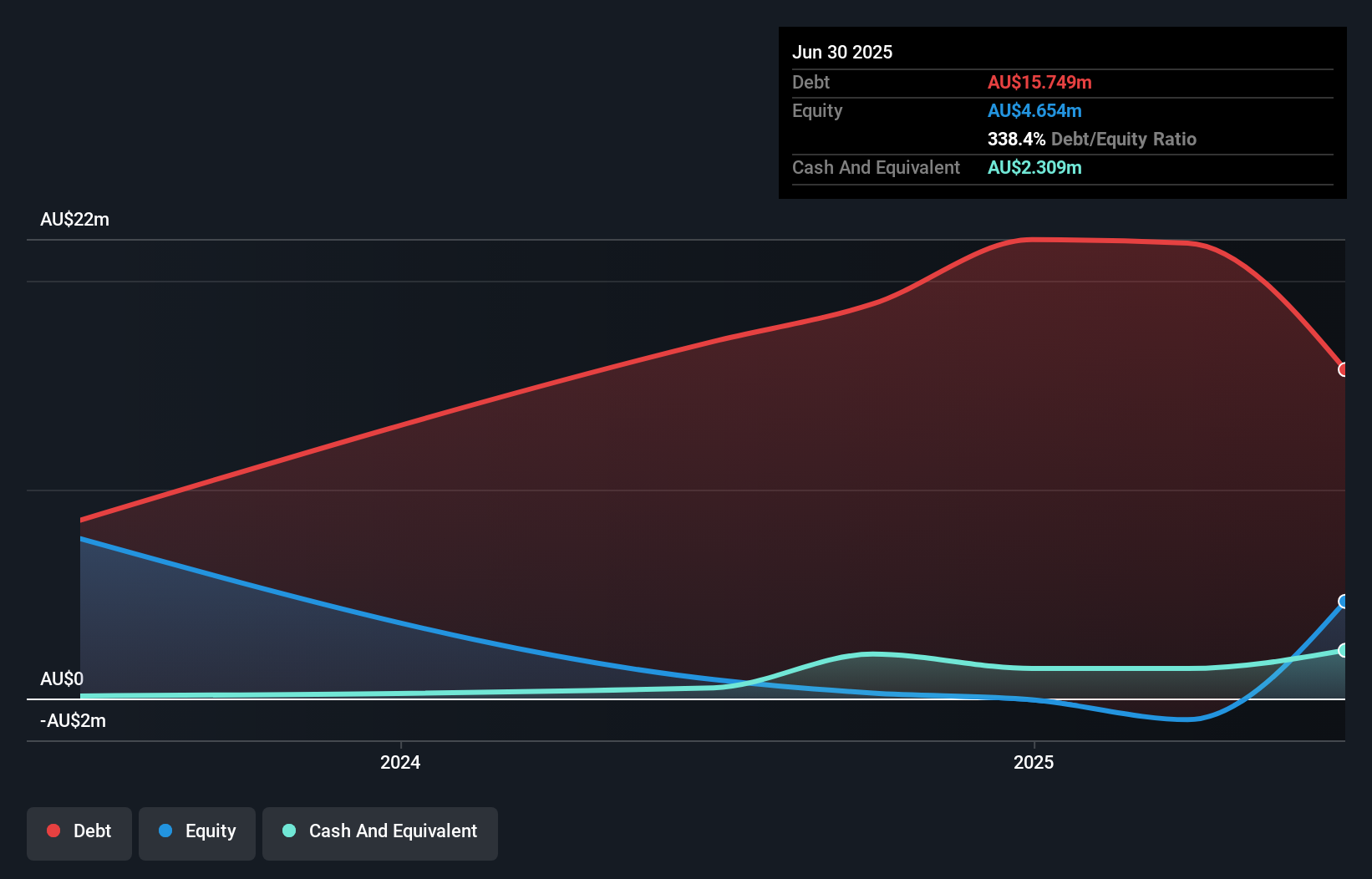The height and width of the screenshot is (879, 1372).
Task: Click the teal Cash And Equivalent dot icon
Action: point(288,831)
